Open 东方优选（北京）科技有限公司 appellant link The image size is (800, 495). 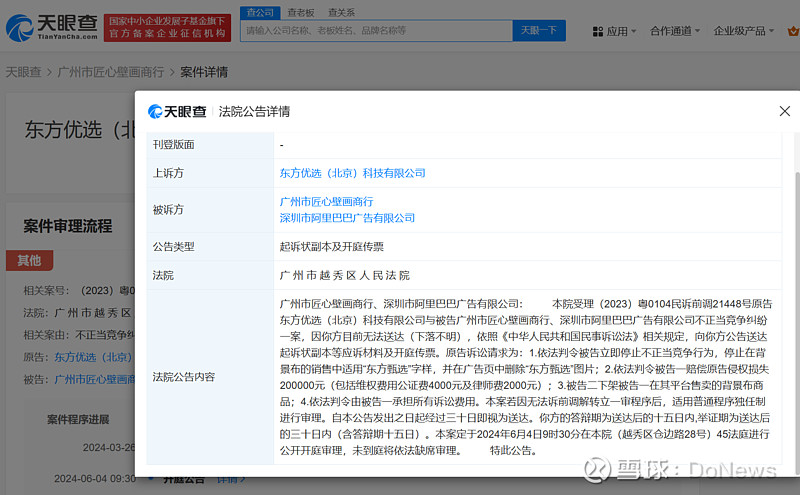(x=353, y=173)
